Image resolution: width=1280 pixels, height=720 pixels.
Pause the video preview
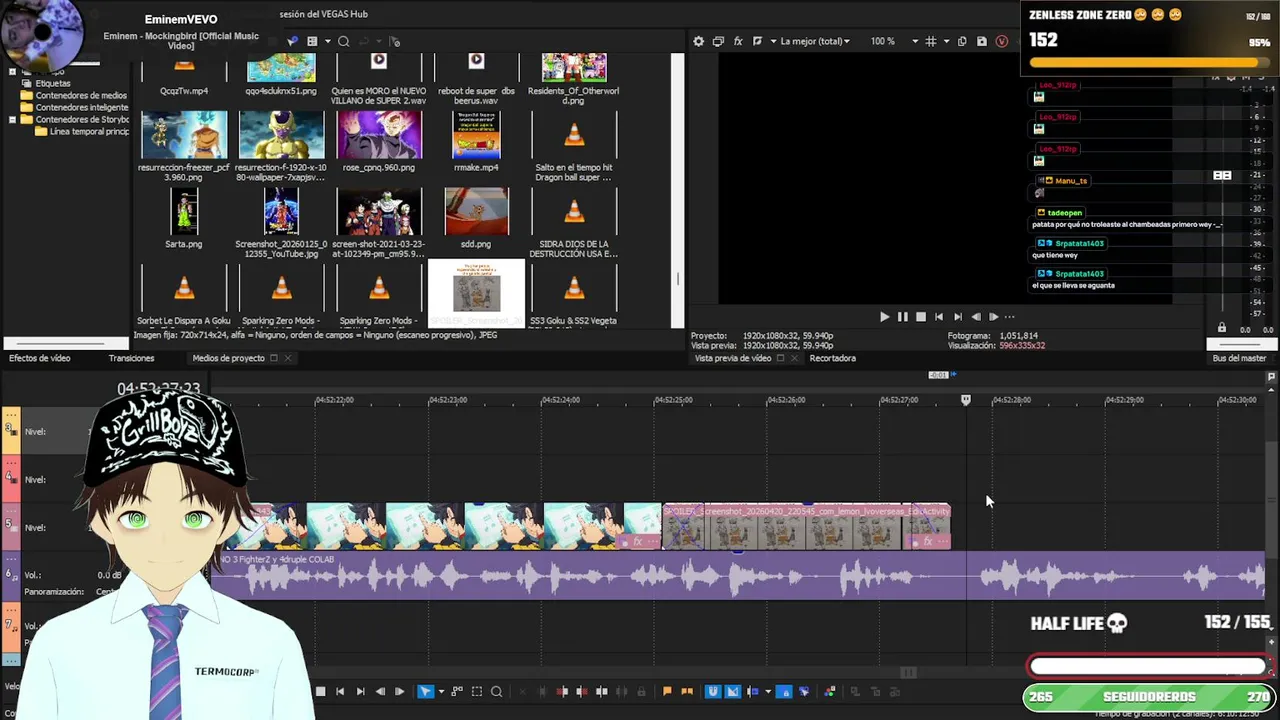[902, 316]
